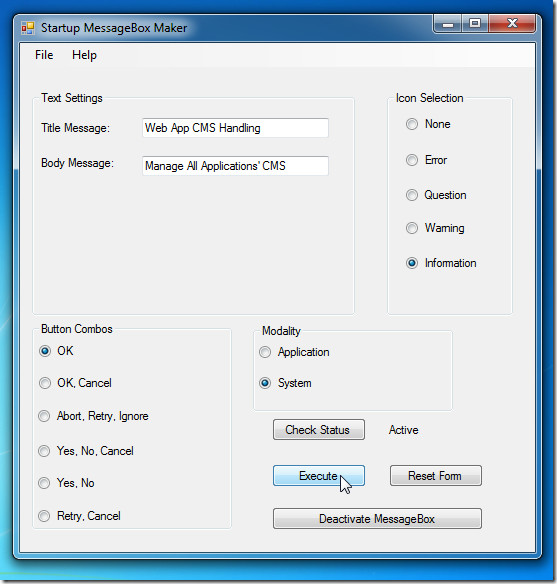Click Deactivate MessageBox button
The height and width of the screenshot is (584, 557).
click(x=377, y=518)
